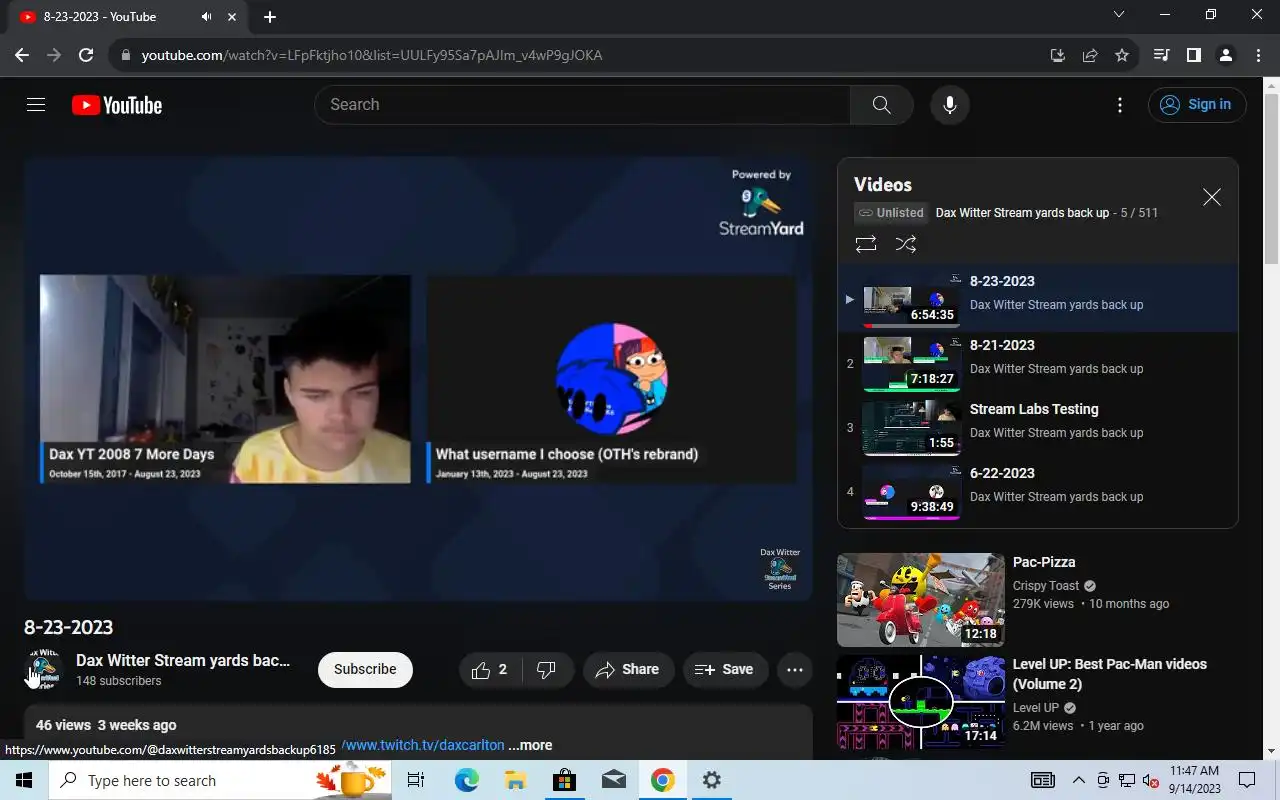Open Chrome three-dot menu
The height and width of the screenshot is (800, 1280).
tap(1257, 55)
